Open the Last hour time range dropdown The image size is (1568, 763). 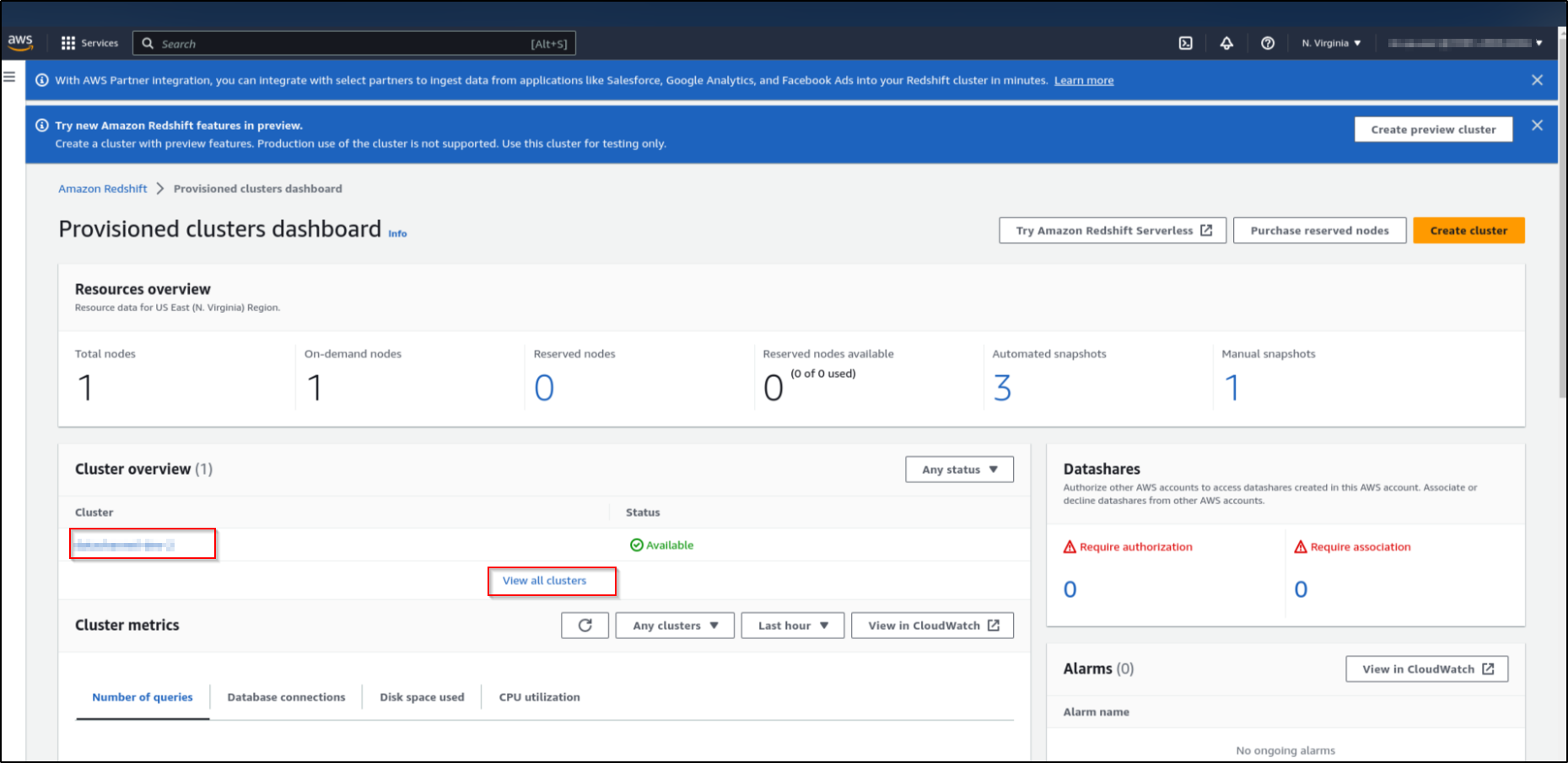click(x=793, y=626)
